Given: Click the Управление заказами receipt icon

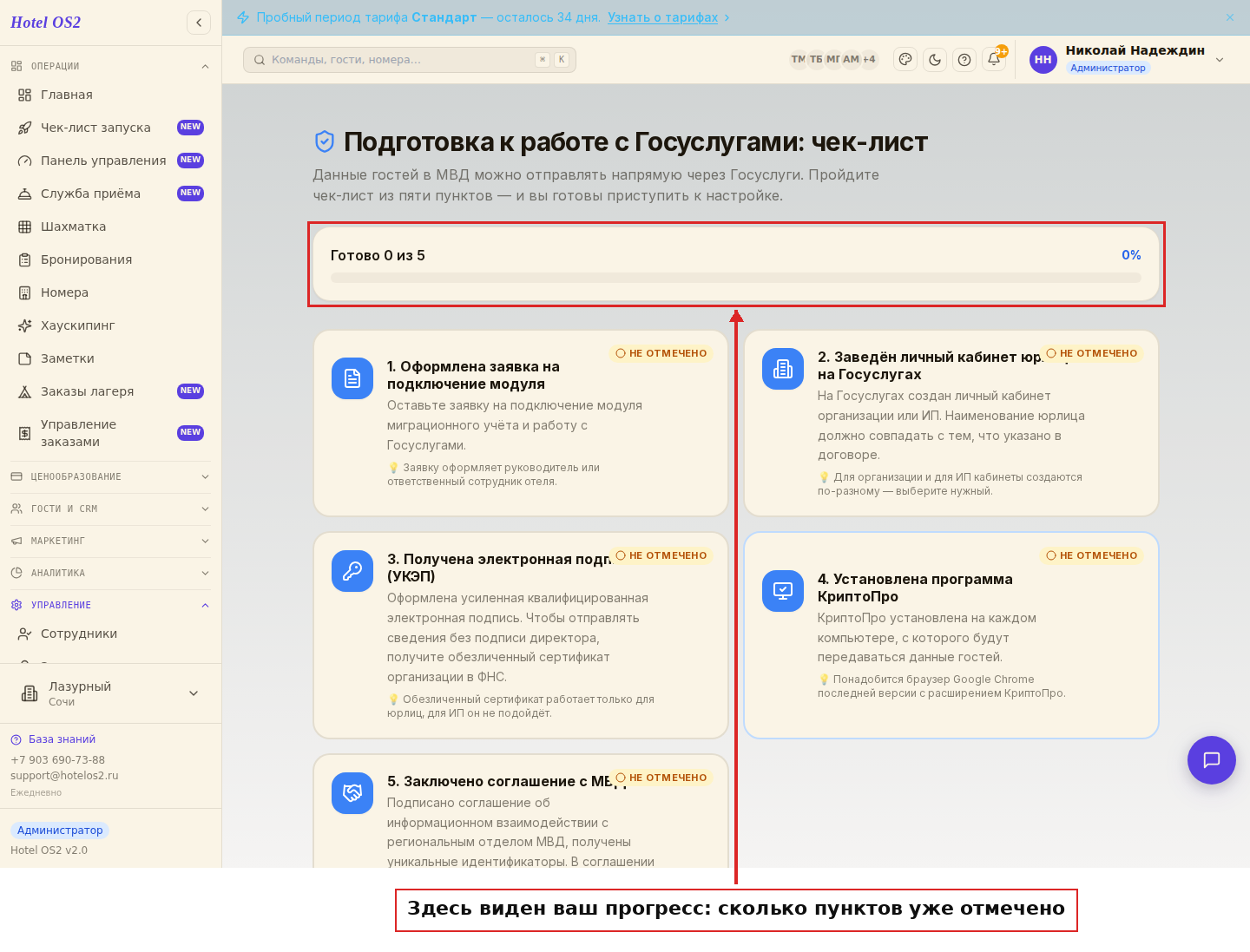Looking at the screenshot, I should 25,433.
